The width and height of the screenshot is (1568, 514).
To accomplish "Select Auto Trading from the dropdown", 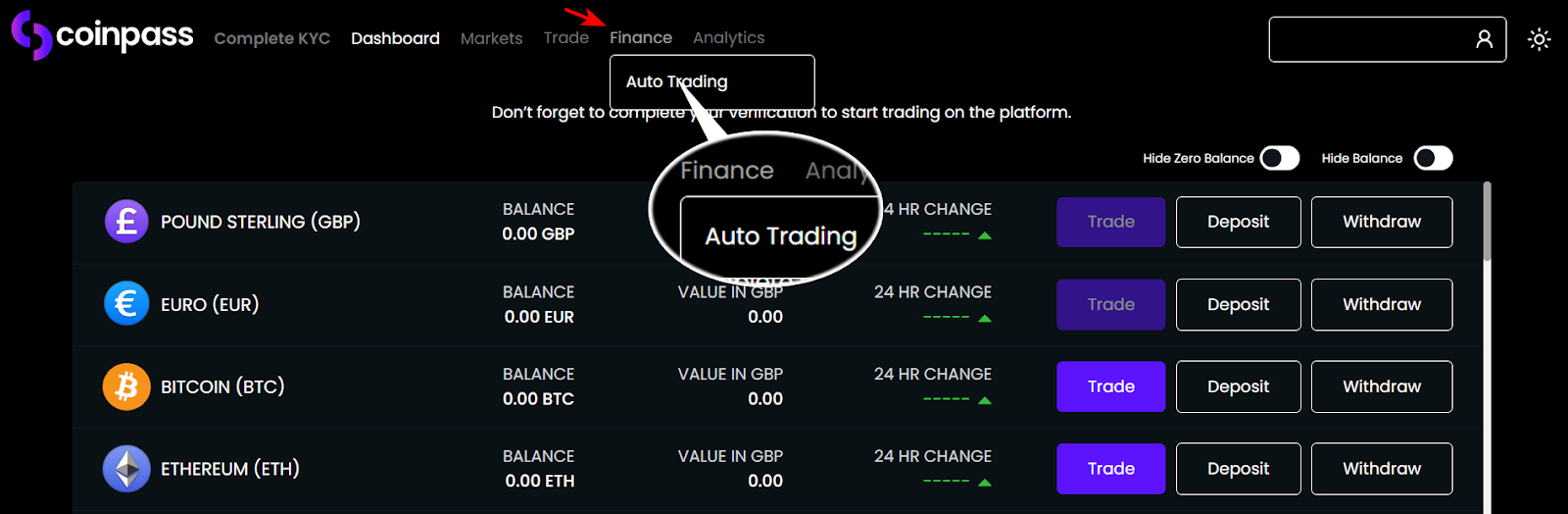I will point(676,81).
